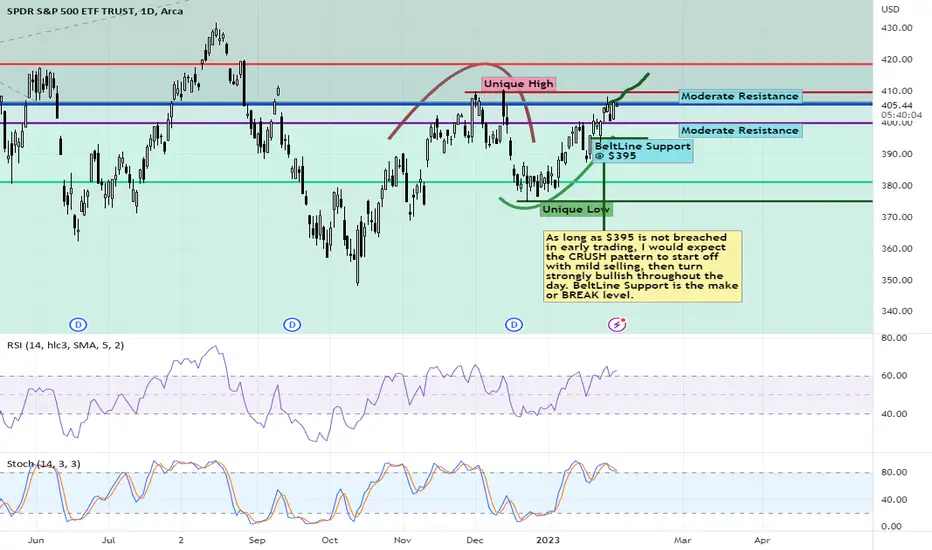Click the current price label 405.44
The image size is (932, 550).
[897, 105]
